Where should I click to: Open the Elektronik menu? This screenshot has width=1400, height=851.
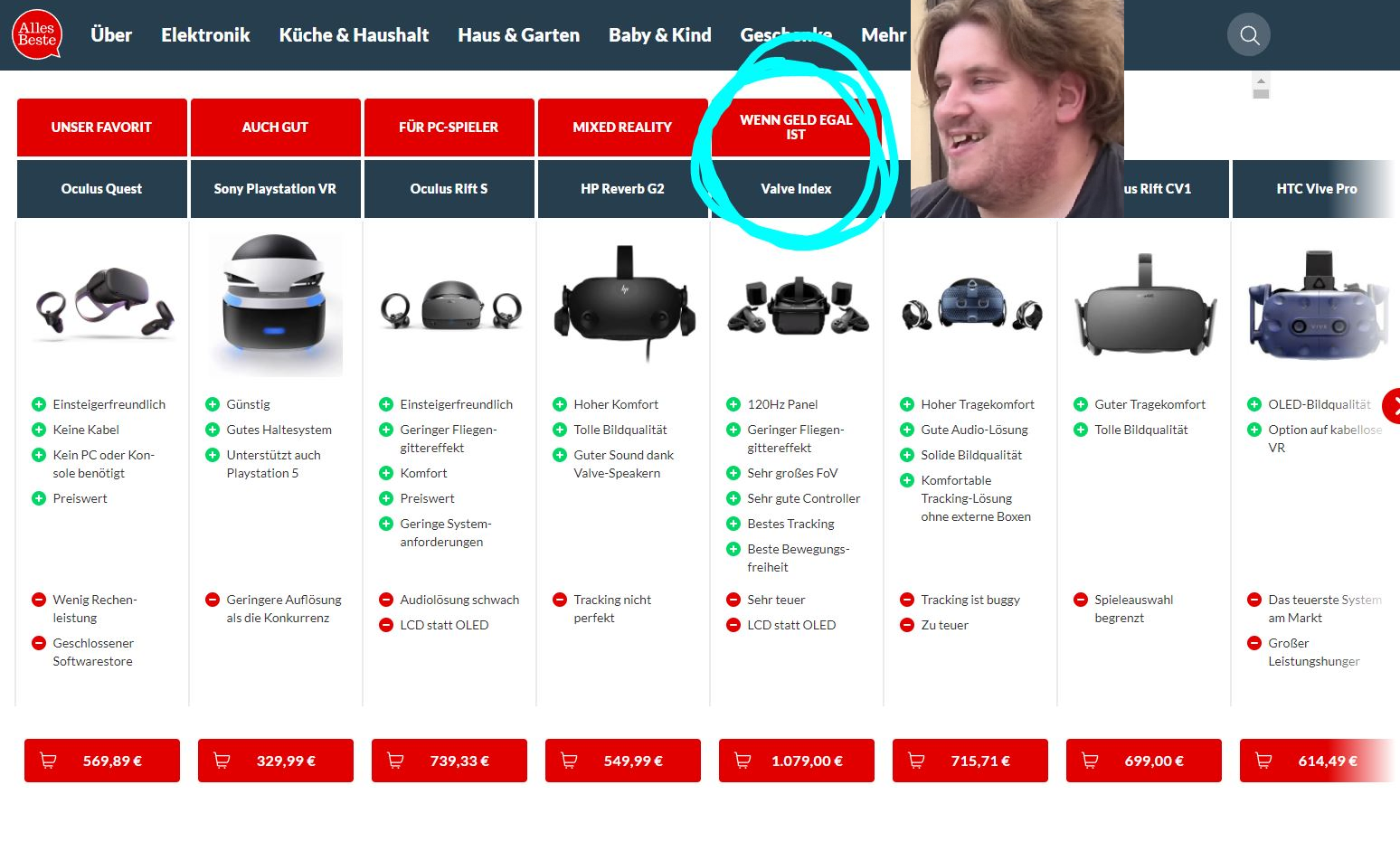[205, 35]
